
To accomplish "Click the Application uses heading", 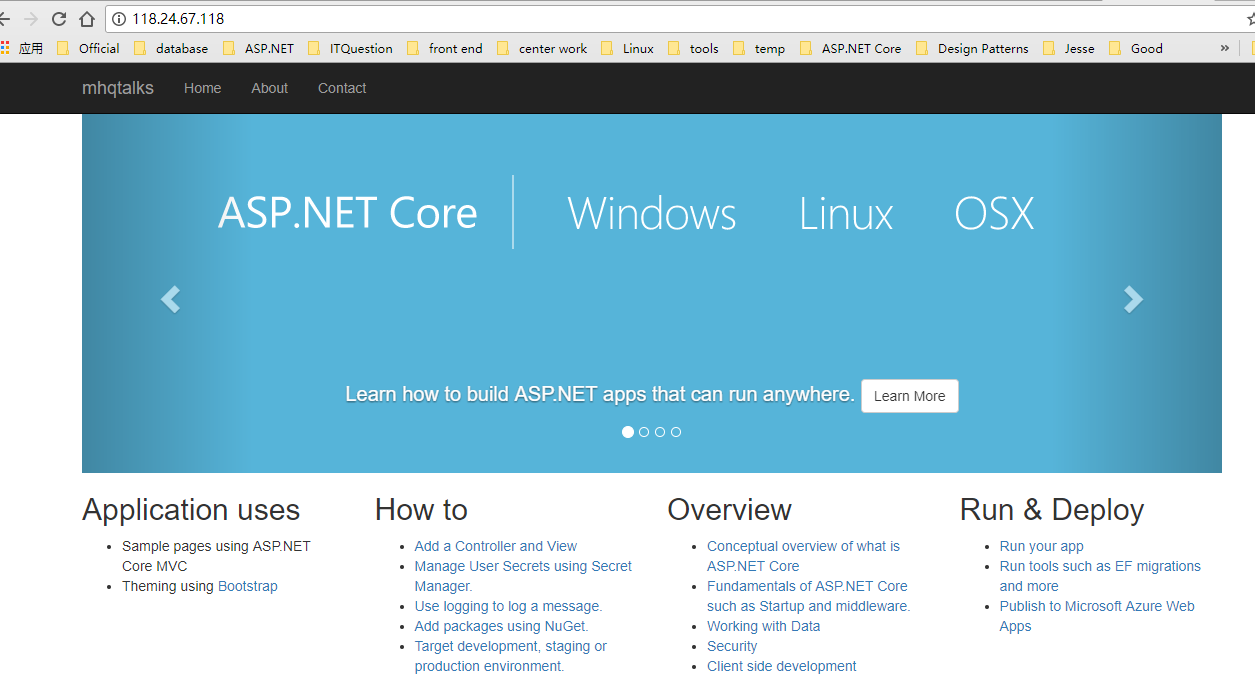I will click(x=191, y=510).
